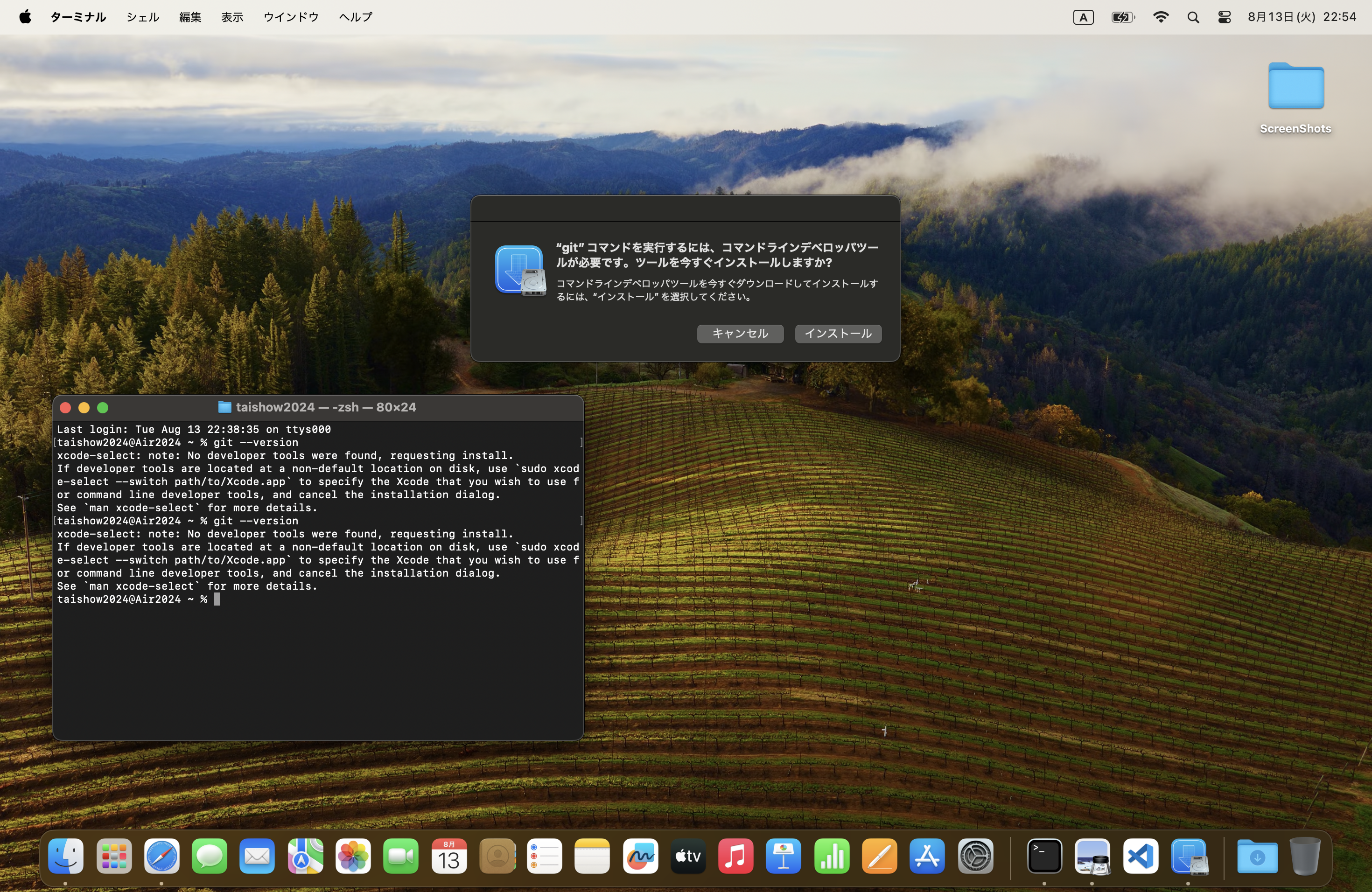Open the ウインドウ menu

click(291, 17)
